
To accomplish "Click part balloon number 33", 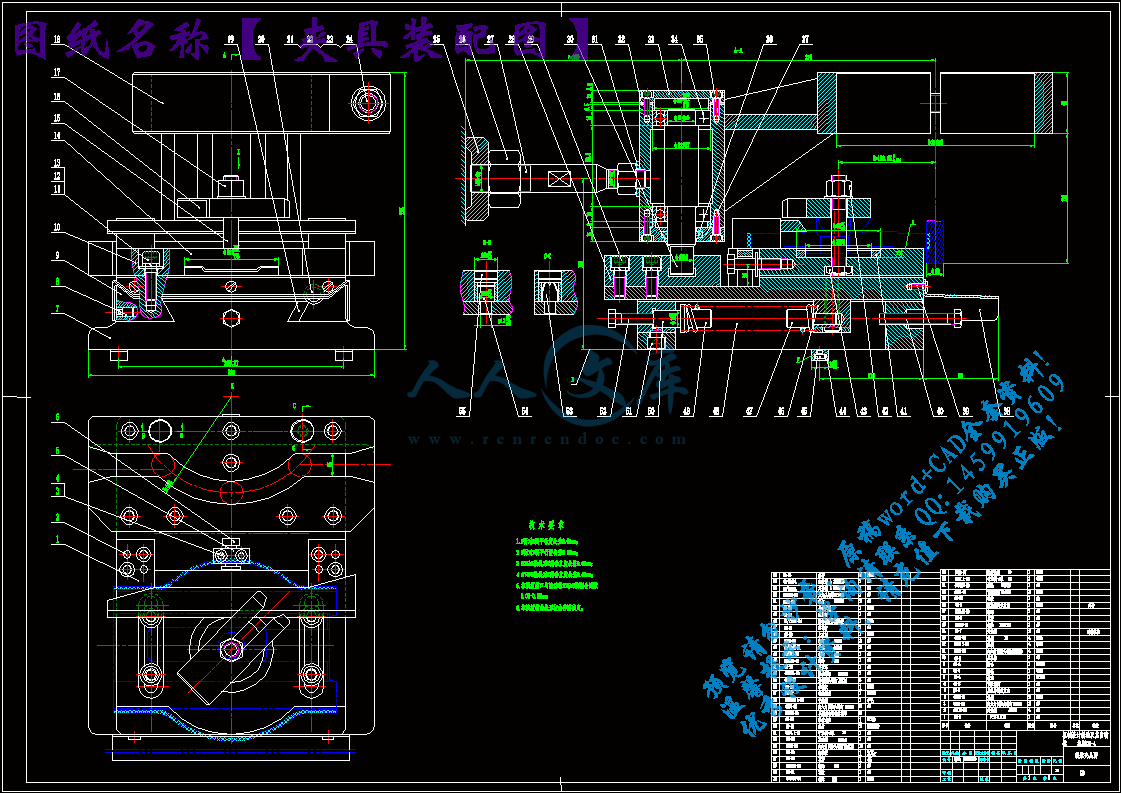I will click(651, 40).
